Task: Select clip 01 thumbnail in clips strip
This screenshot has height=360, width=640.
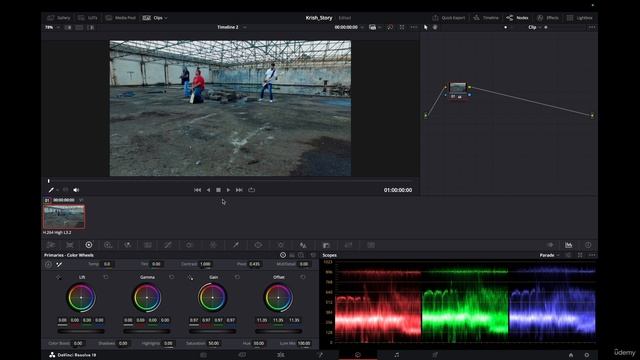Action: 64,216
